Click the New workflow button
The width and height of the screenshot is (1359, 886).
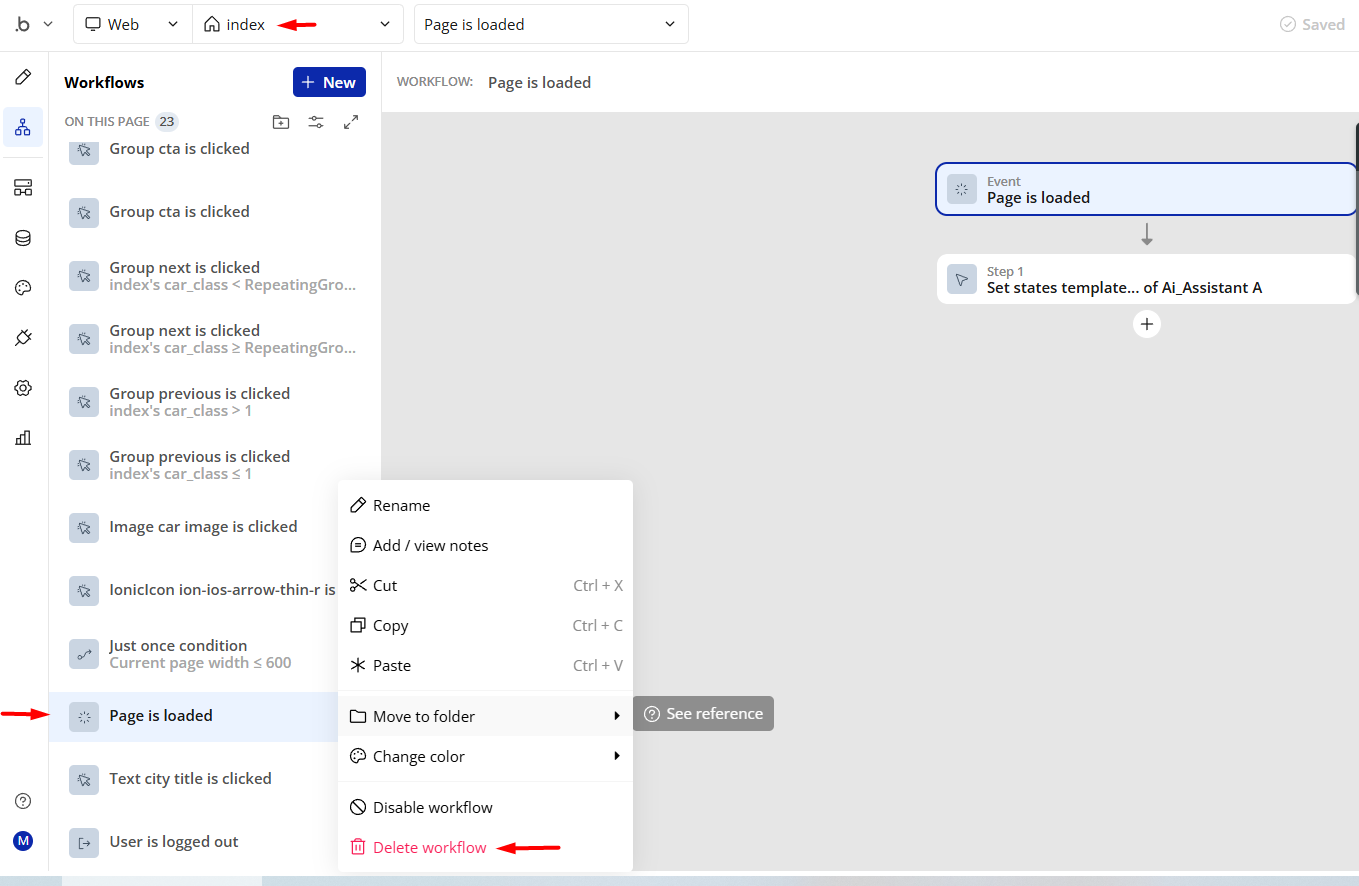click(x=329, y=82)
